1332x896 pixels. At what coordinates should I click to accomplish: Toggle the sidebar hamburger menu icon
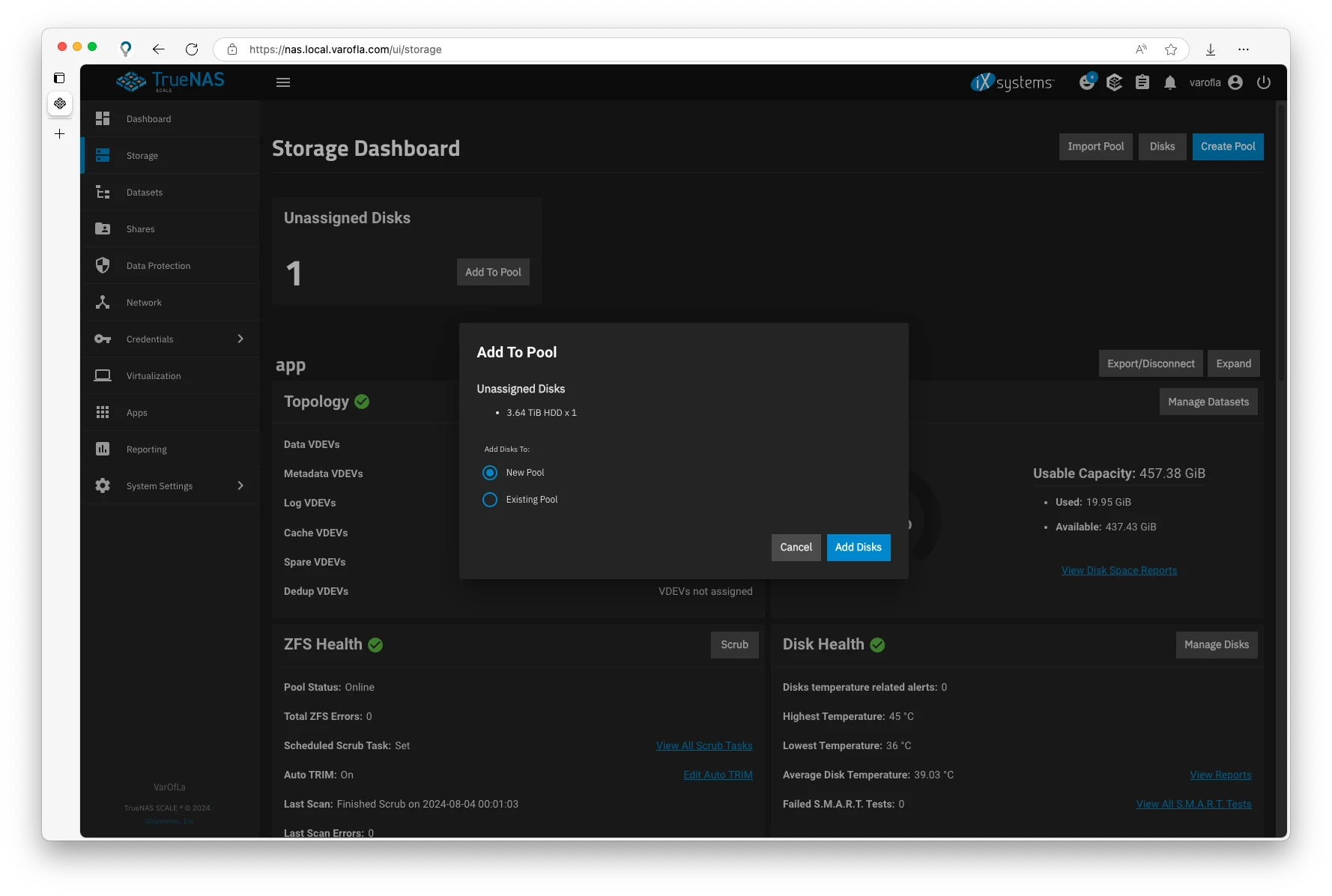pyautogui.click(x=283, y=82)
